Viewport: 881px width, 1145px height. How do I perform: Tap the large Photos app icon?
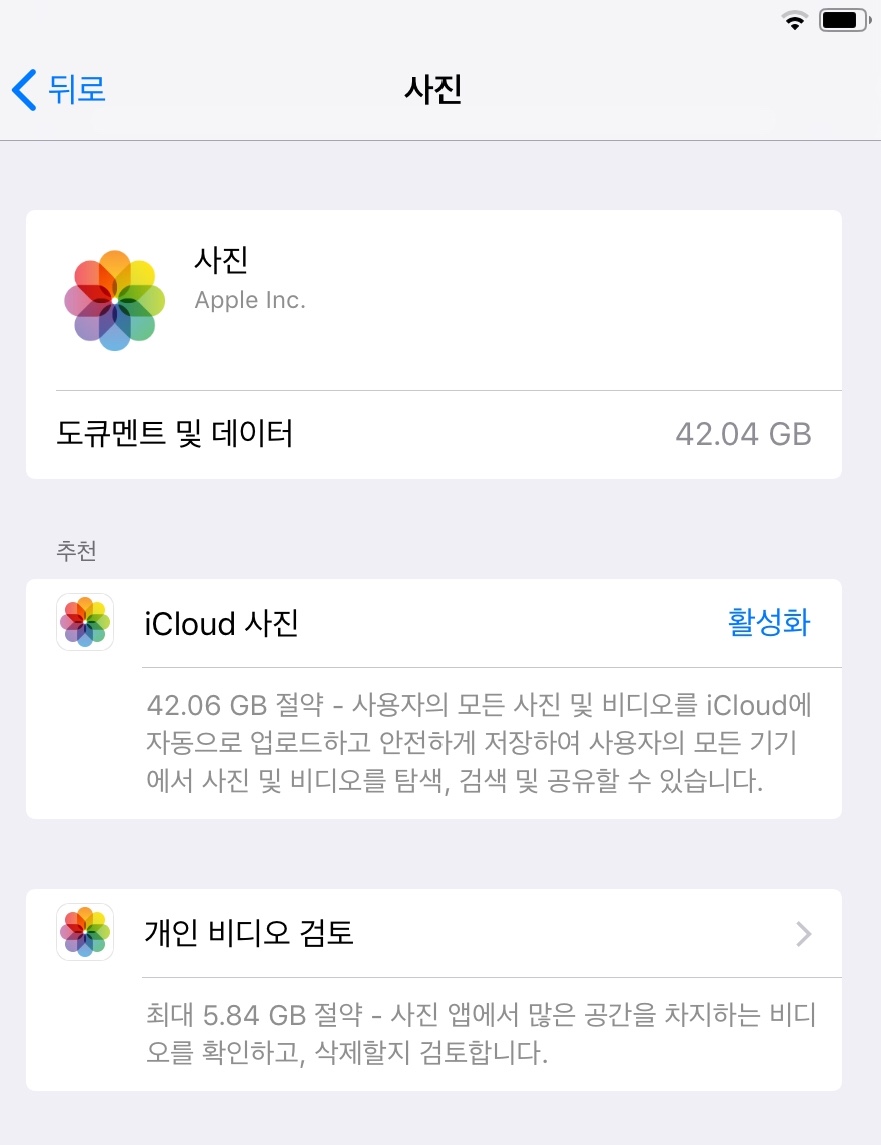coord(114,300)
